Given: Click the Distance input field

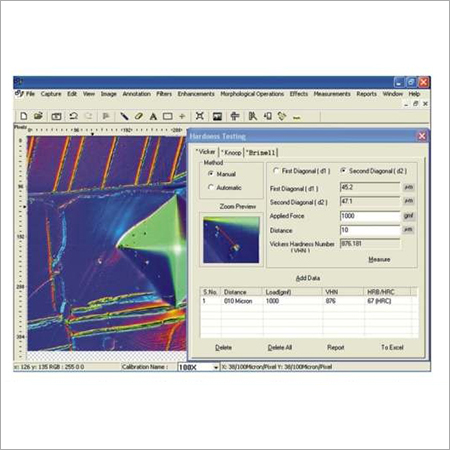Looking at the screenshot, I should click(370, 230).
